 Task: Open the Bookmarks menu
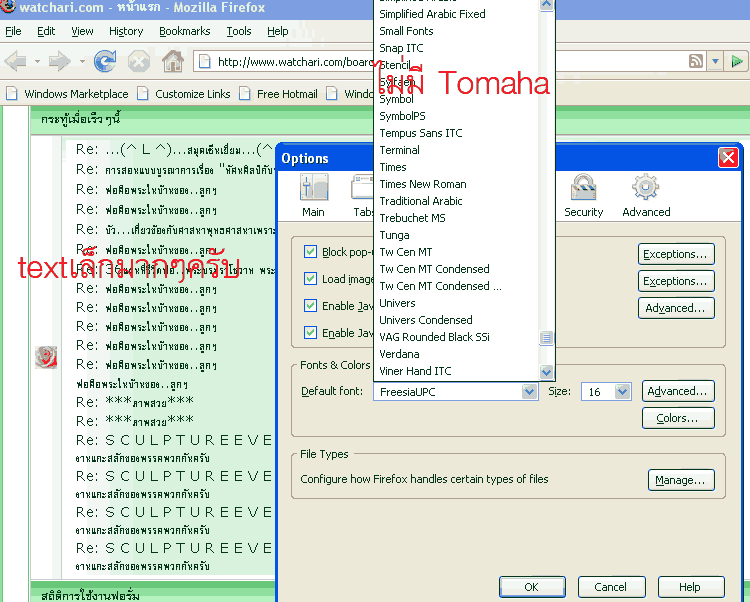point(185,31)
